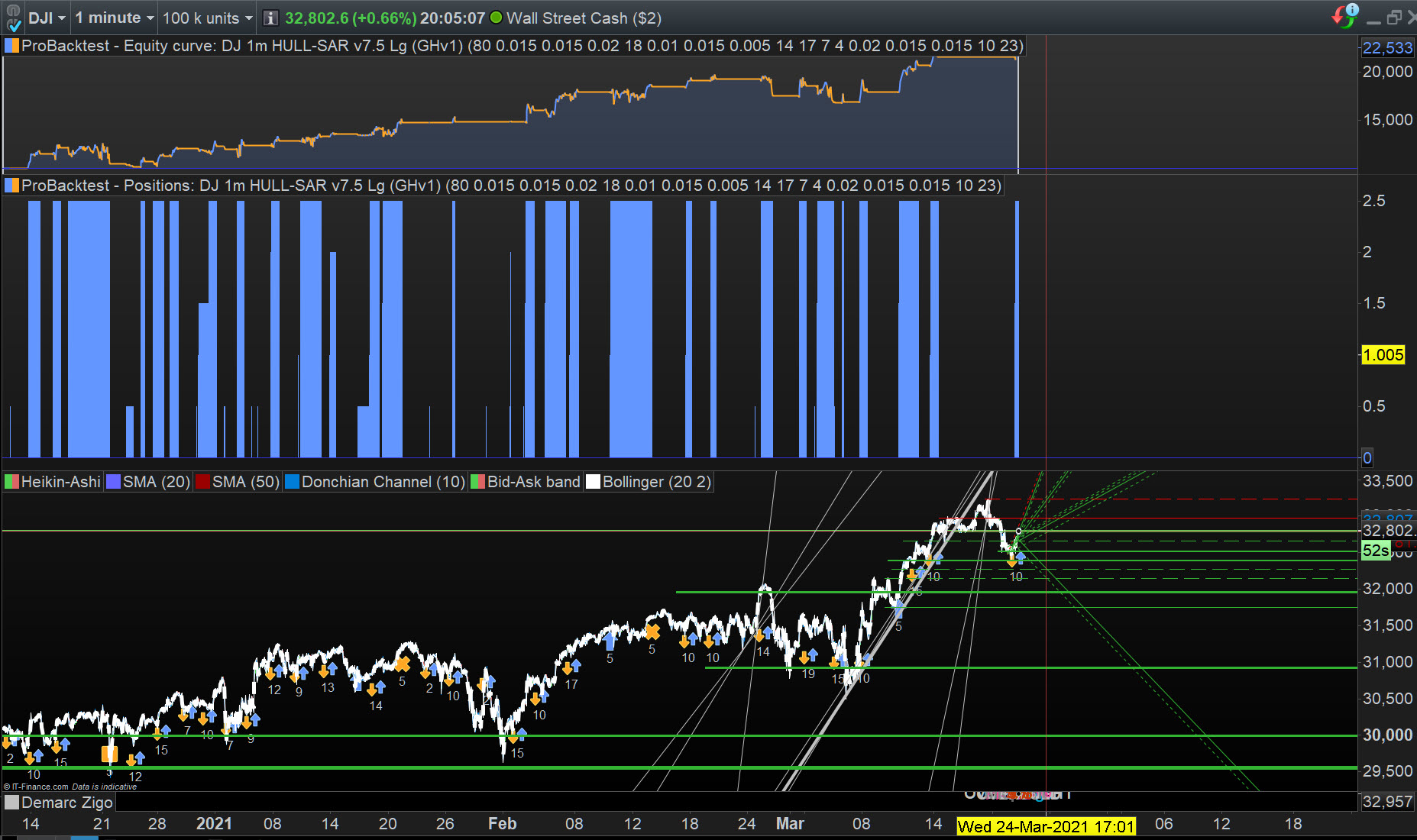The height and width of the screenshot is (840, 1417).
Task: Click the green 52s countdown label
Action: 1376,550
